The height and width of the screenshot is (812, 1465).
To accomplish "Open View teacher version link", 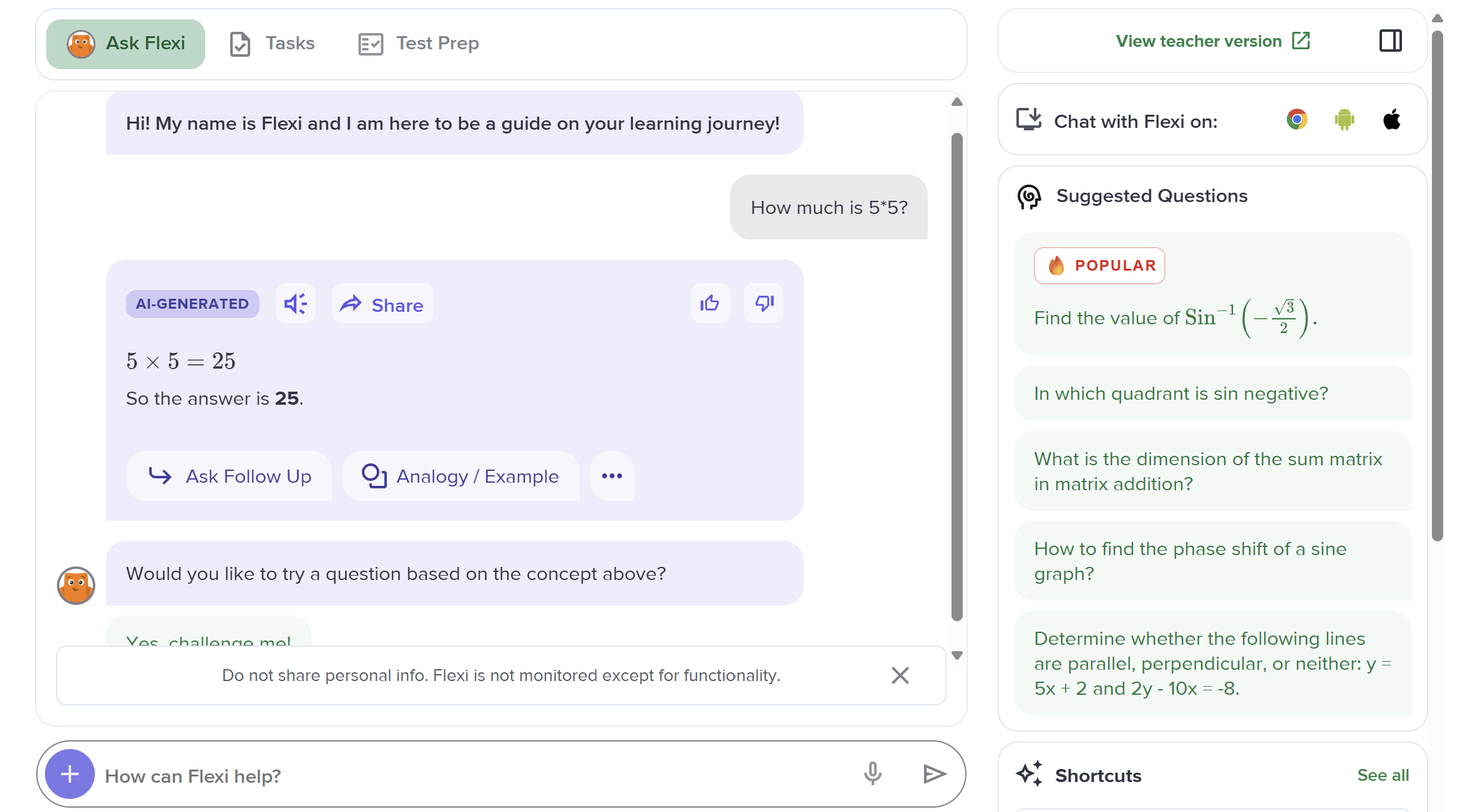I will point(1213,41).
